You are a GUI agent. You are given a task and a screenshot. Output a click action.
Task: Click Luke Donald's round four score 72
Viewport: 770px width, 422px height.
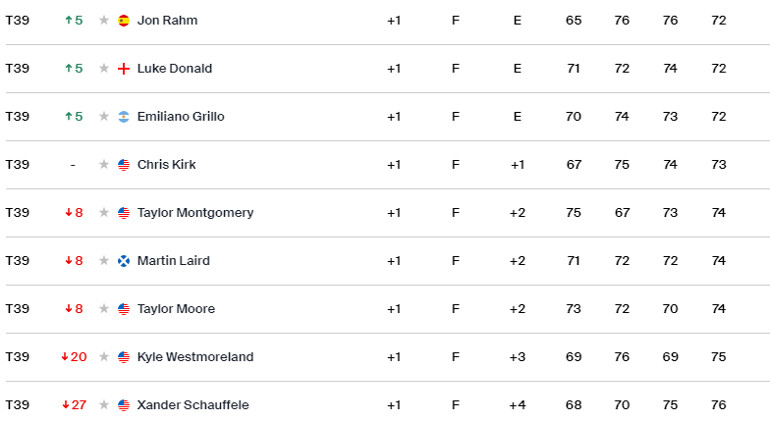[x=718, y=68]
